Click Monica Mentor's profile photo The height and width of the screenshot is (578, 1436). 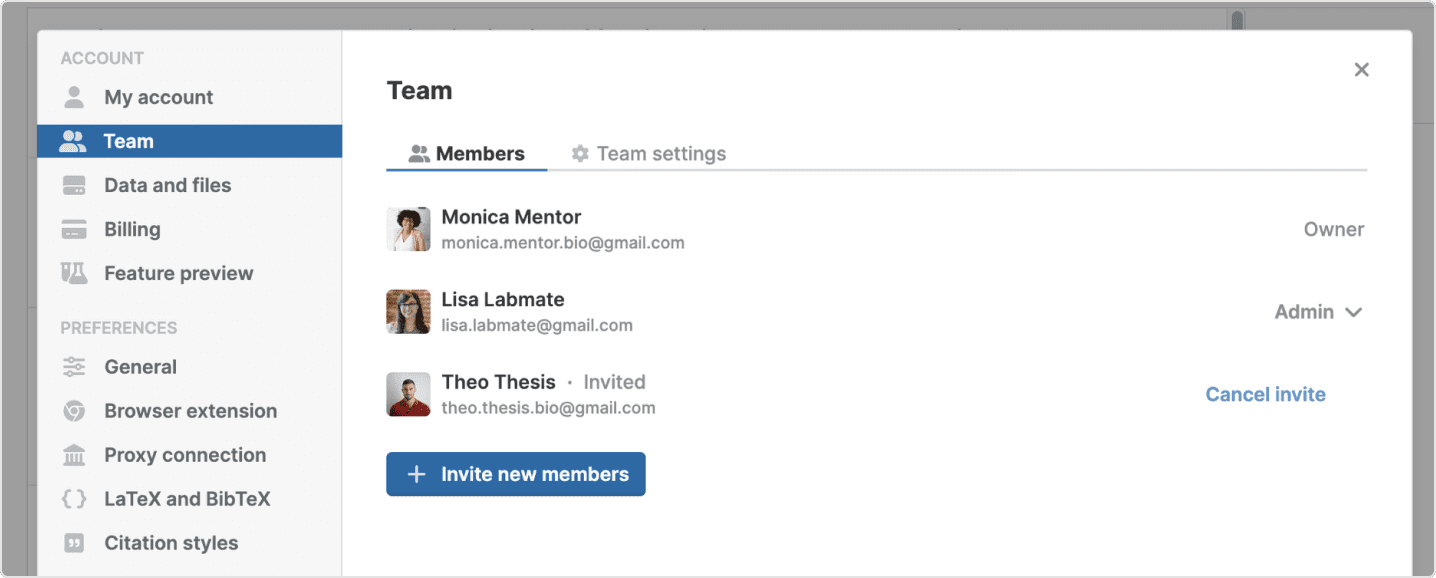coord(408,229)
